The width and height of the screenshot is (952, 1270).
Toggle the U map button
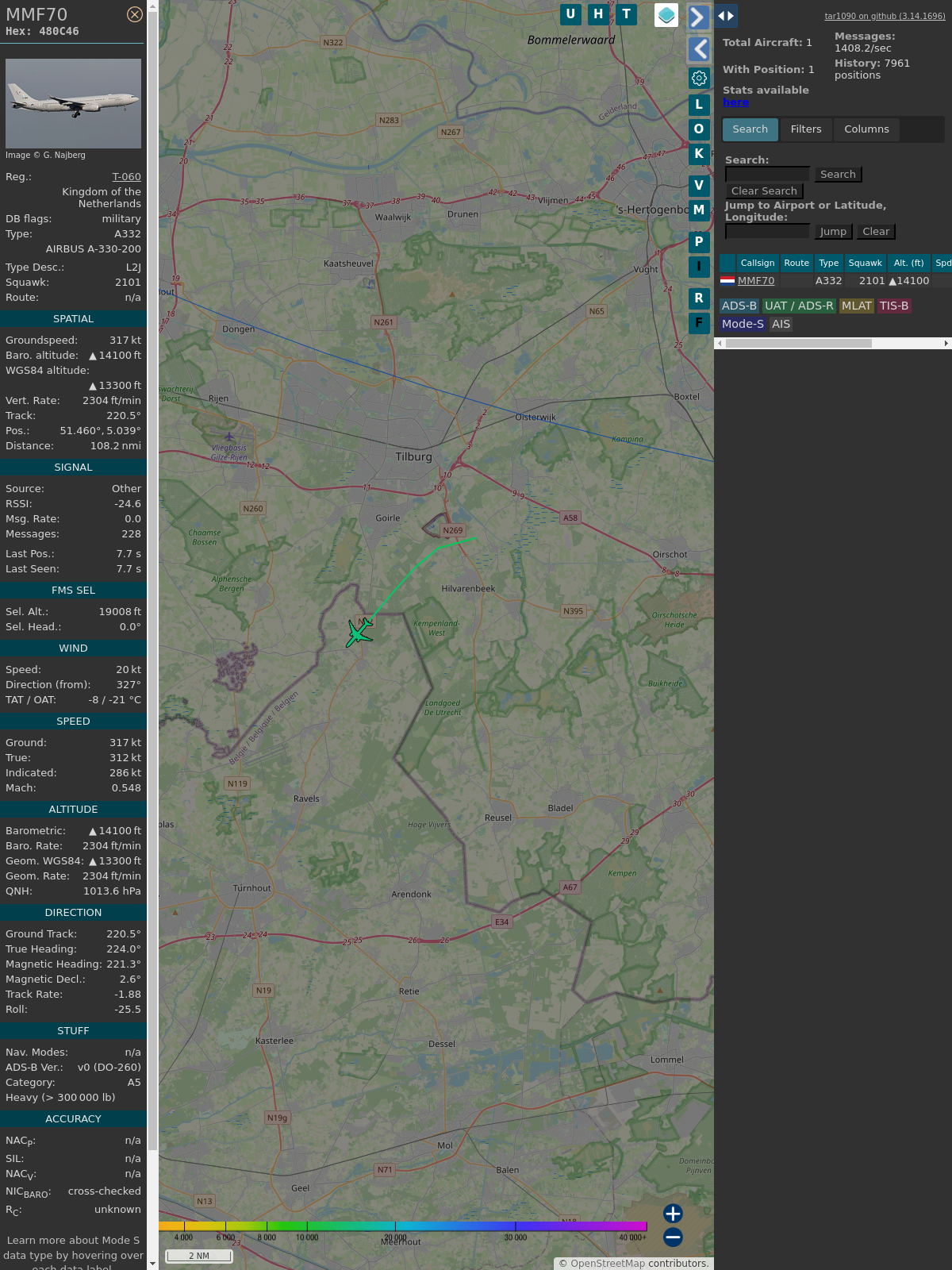pyautogui.click(x=570, y=14)
